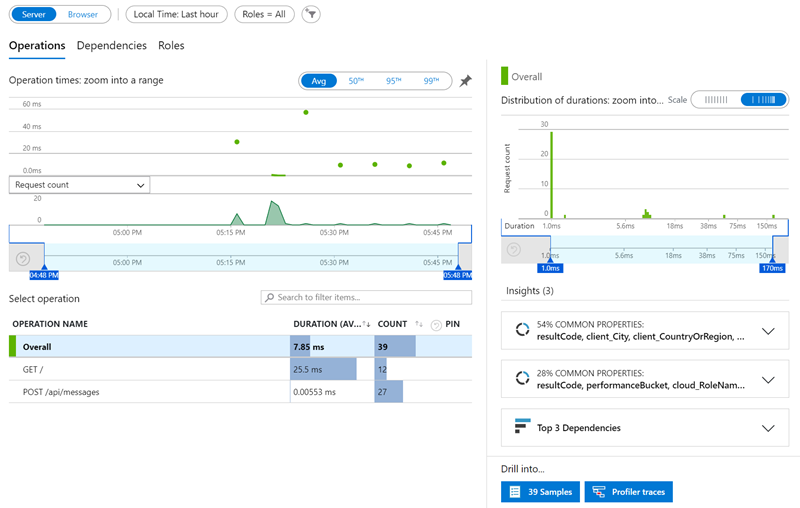Image resolution: width=800 pixels, height=508 pixels.
Task: Click the 170ms duration range handle
Action: coord(772,268)
